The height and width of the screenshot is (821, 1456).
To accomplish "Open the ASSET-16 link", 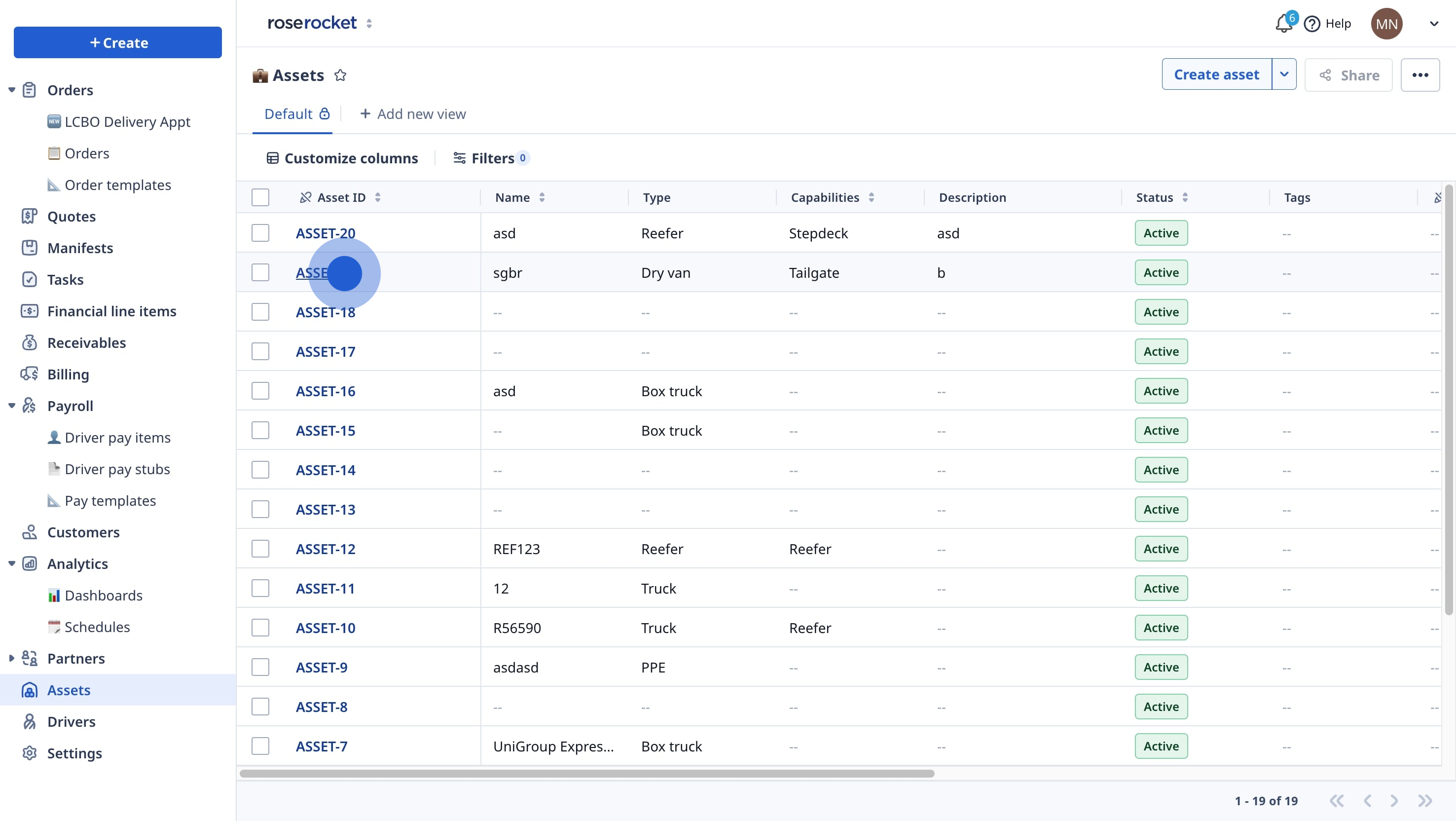I will (326, 391).
